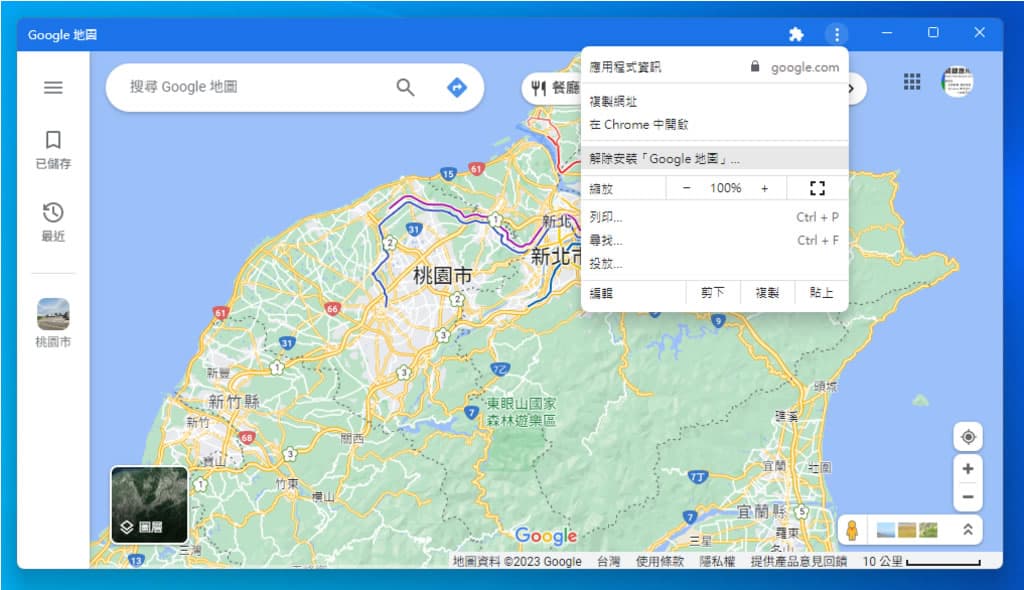Viewport: 1024px width, 590px height.
Task: Open directions with the blue arrow icon
Action: [x=456, y=87]
